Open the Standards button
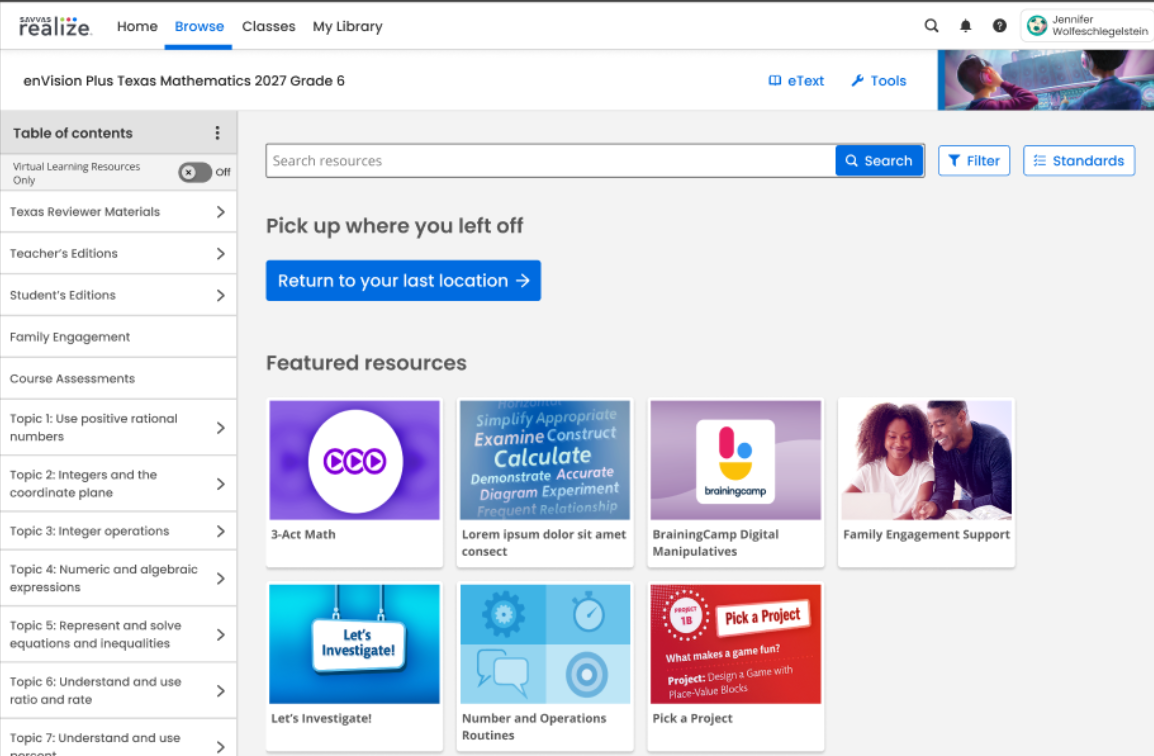 point(1079,160)
